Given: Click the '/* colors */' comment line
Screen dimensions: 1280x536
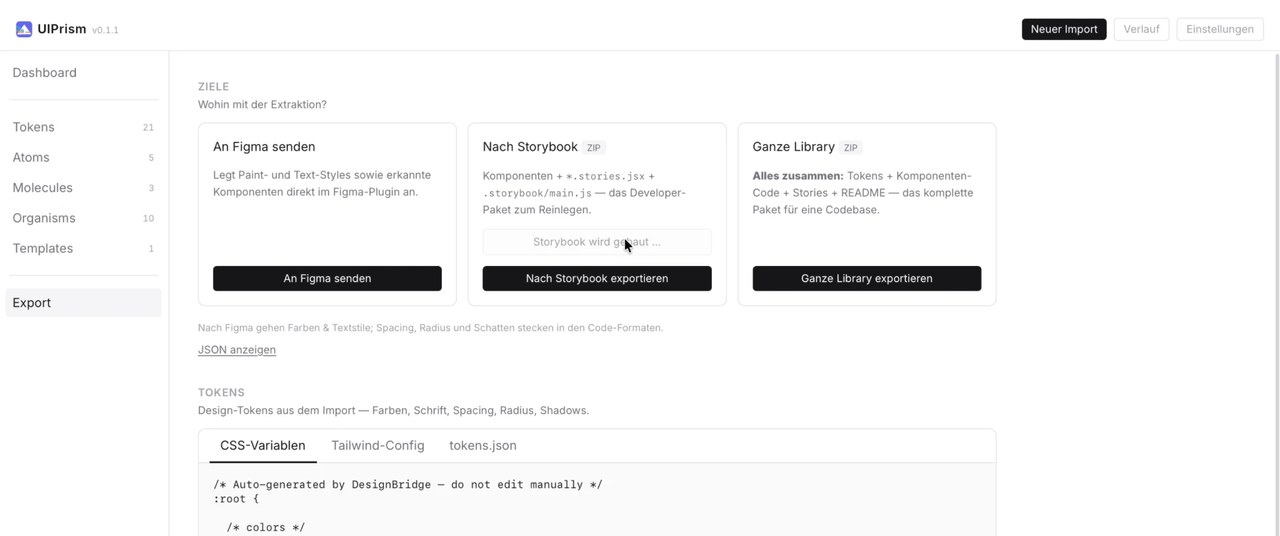Looking at the screenshot, I should 266,527.
